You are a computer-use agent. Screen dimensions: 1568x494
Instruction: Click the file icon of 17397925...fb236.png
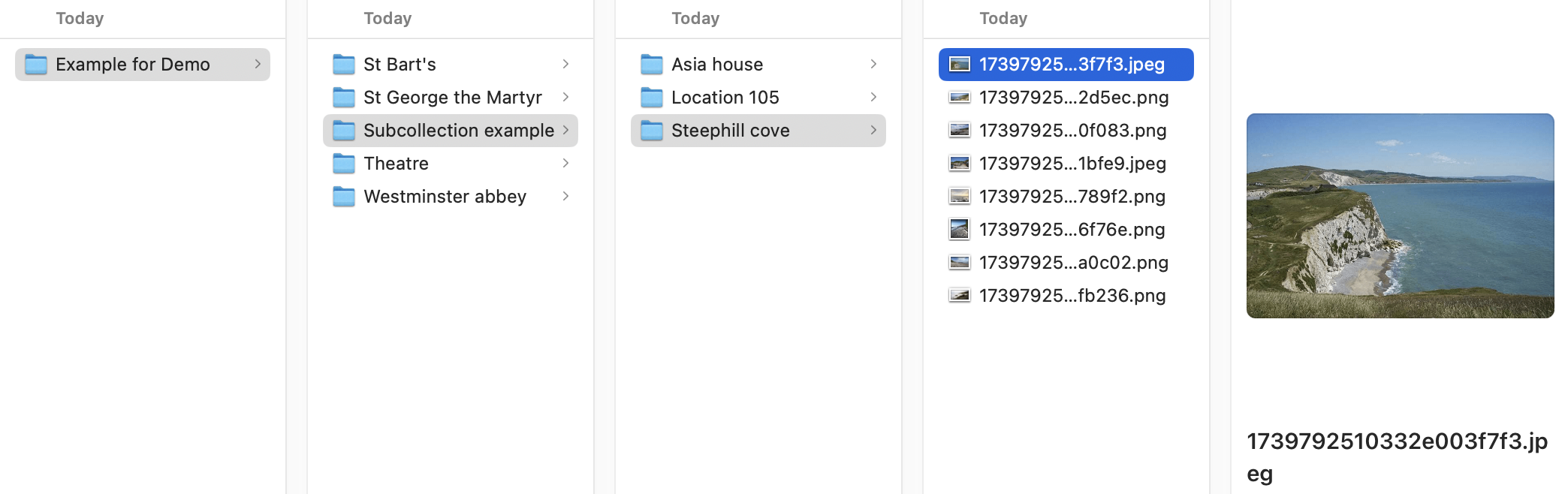pos(960,296)
